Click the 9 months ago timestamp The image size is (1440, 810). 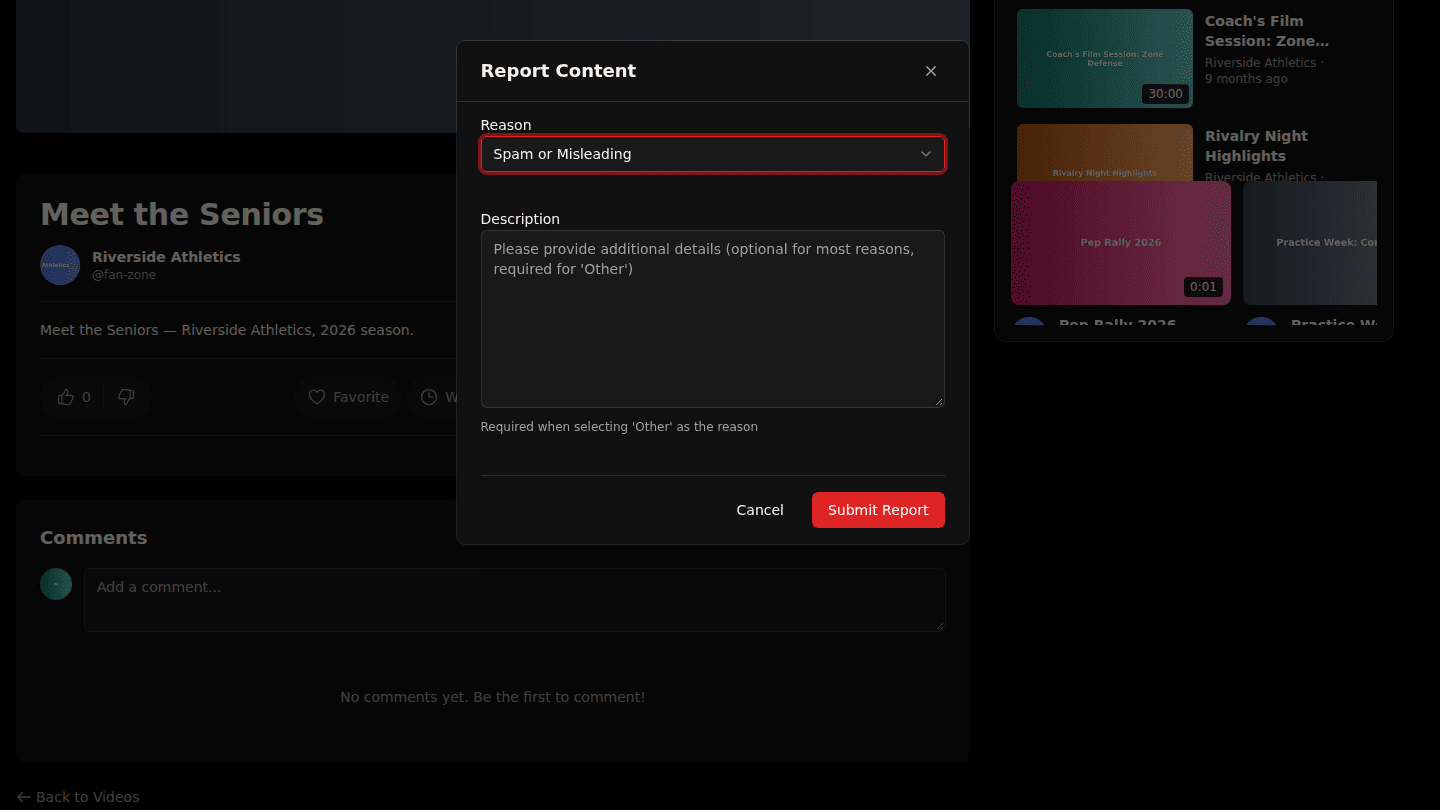pos(1246,79)
